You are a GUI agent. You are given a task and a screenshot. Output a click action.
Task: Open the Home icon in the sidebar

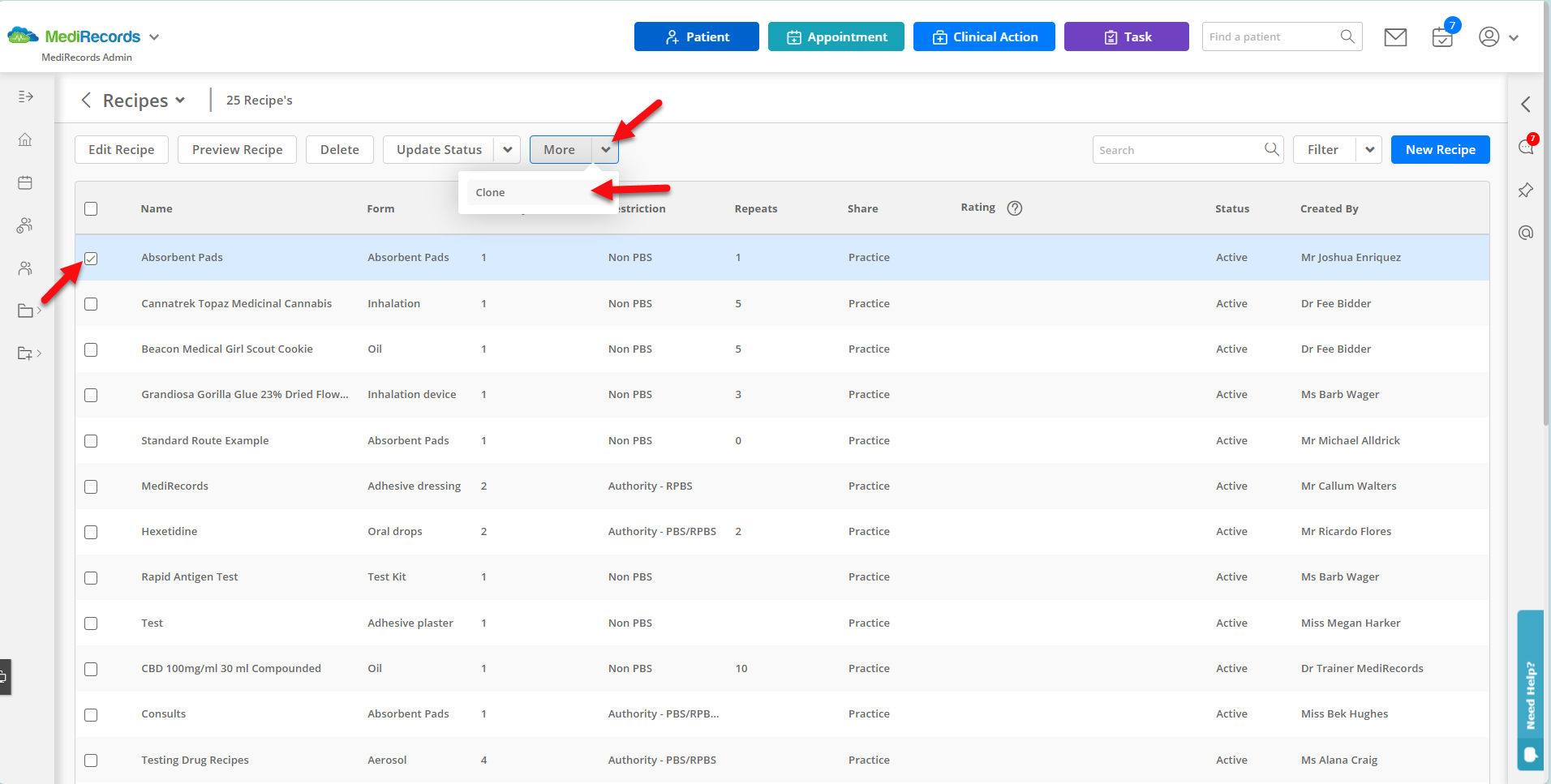point(25,139)
